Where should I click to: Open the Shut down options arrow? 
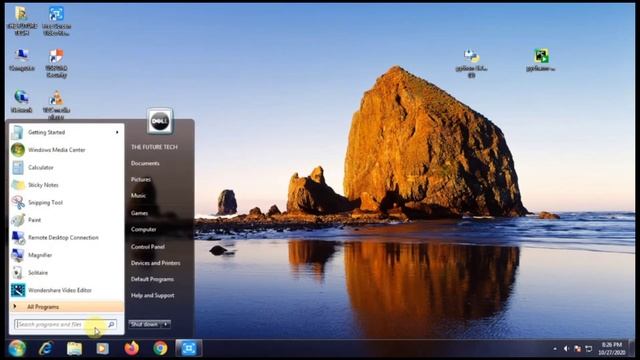tap(166, 324)
